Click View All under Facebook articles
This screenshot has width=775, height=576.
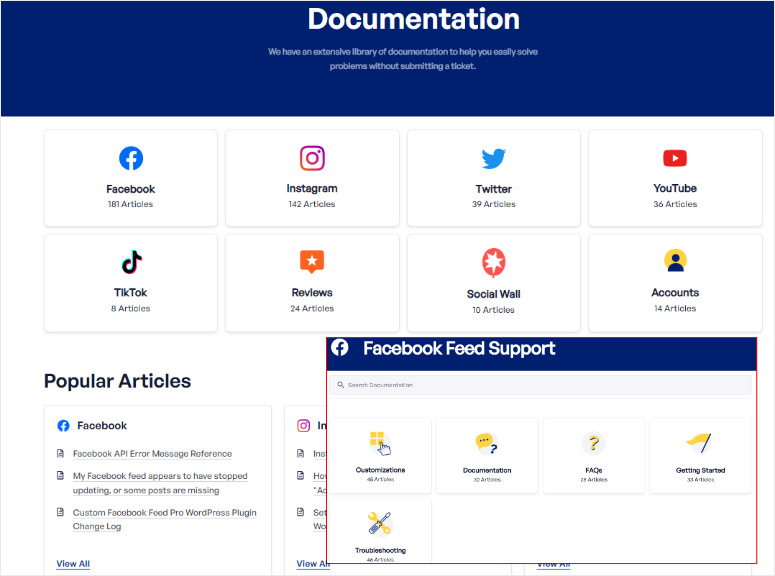coord(73,564)
